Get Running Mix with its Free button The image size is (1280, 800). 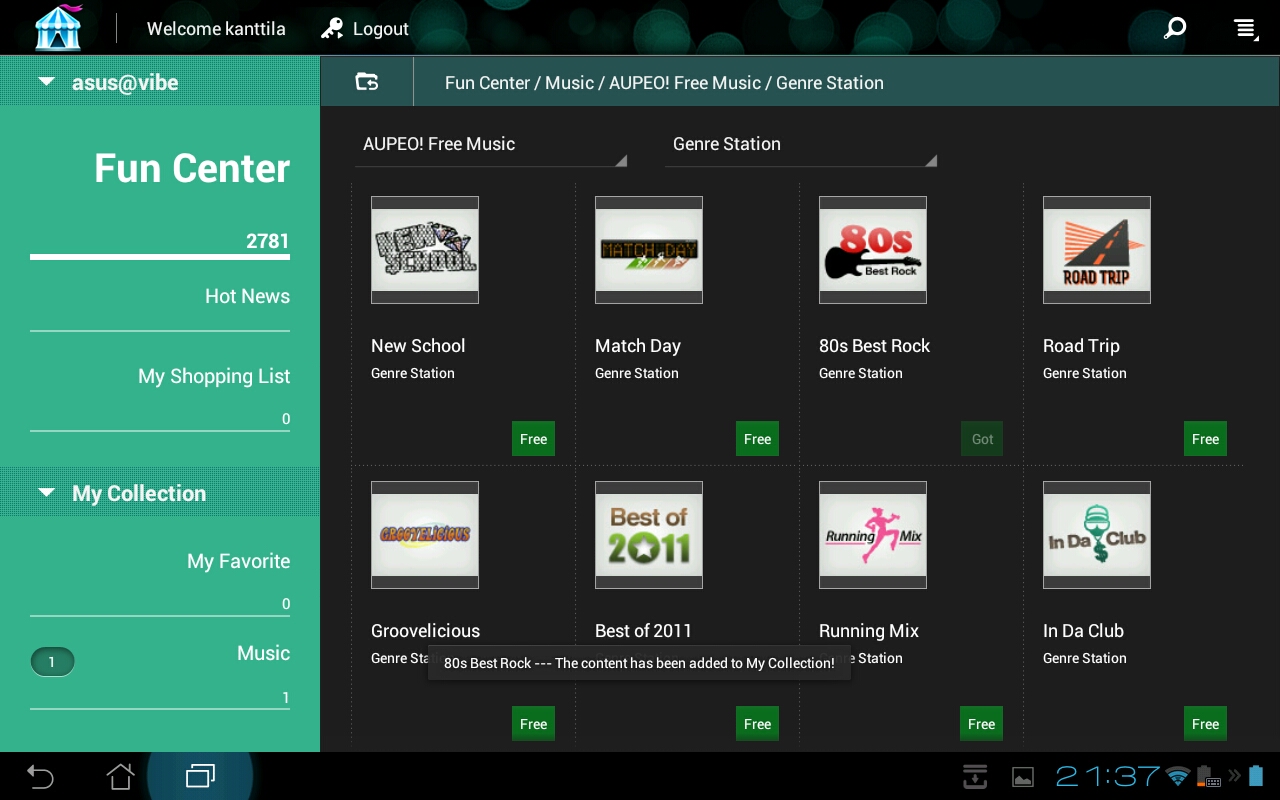click(982, 724)
